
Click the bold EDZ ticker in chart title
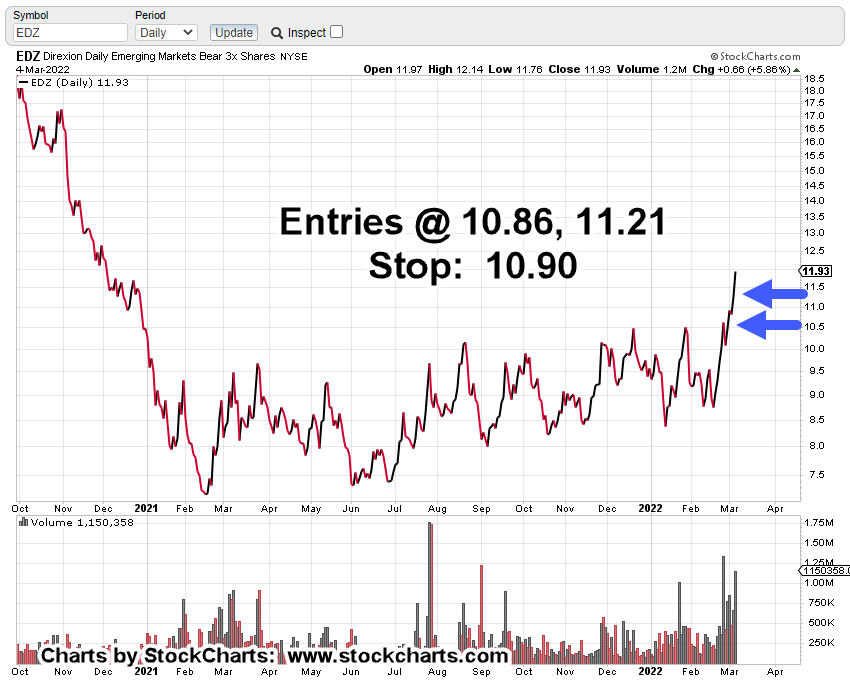point(29,58)
